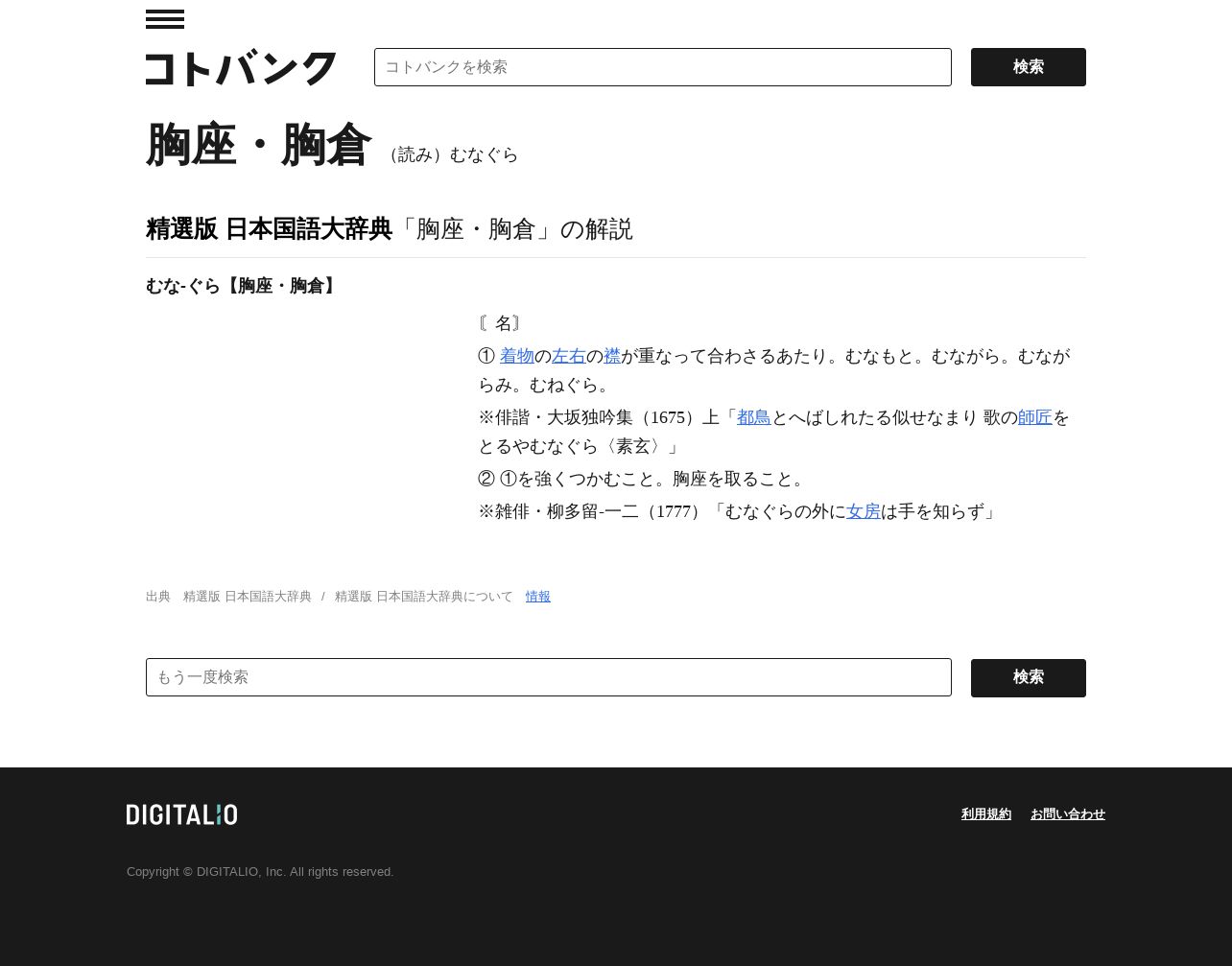Click the Copyright © DIGITALIO notice
The height and width of the screenshot is (966, 1232).
pos(260,872)
